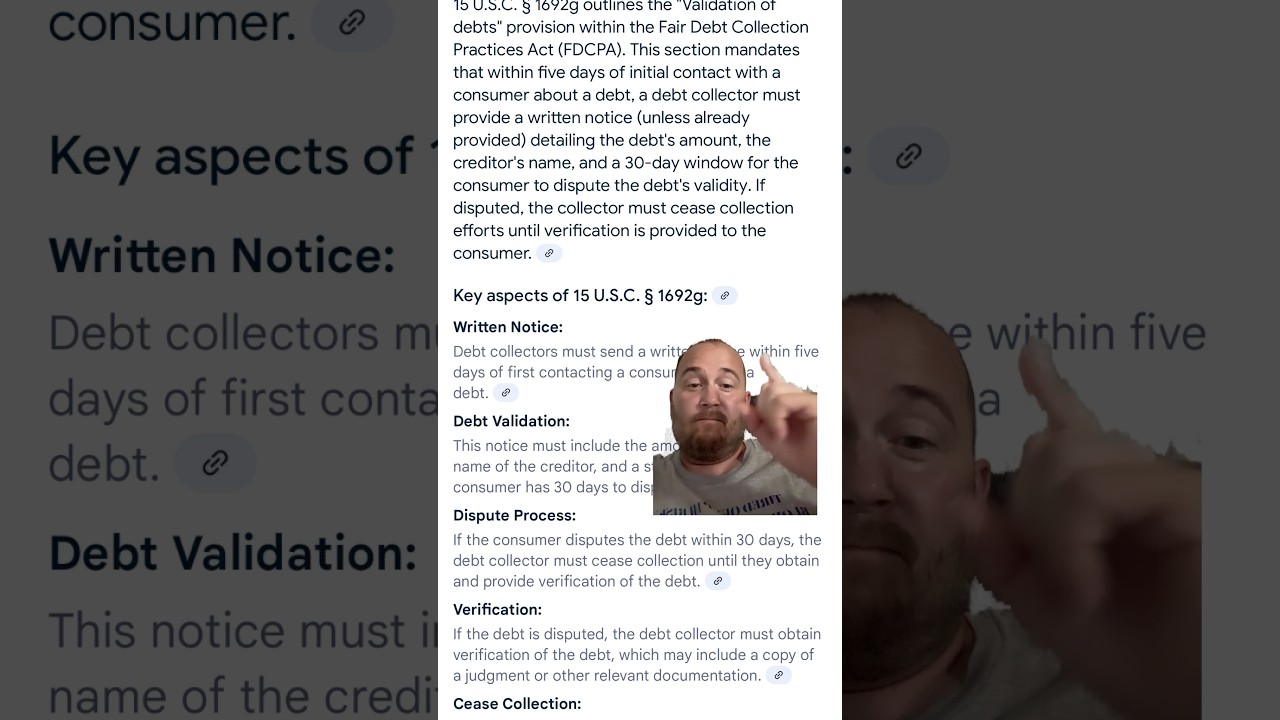1280x720 pixels.
Task: Click the large blurred link icon after 'debt.'
Action: [x=215, y=463]
